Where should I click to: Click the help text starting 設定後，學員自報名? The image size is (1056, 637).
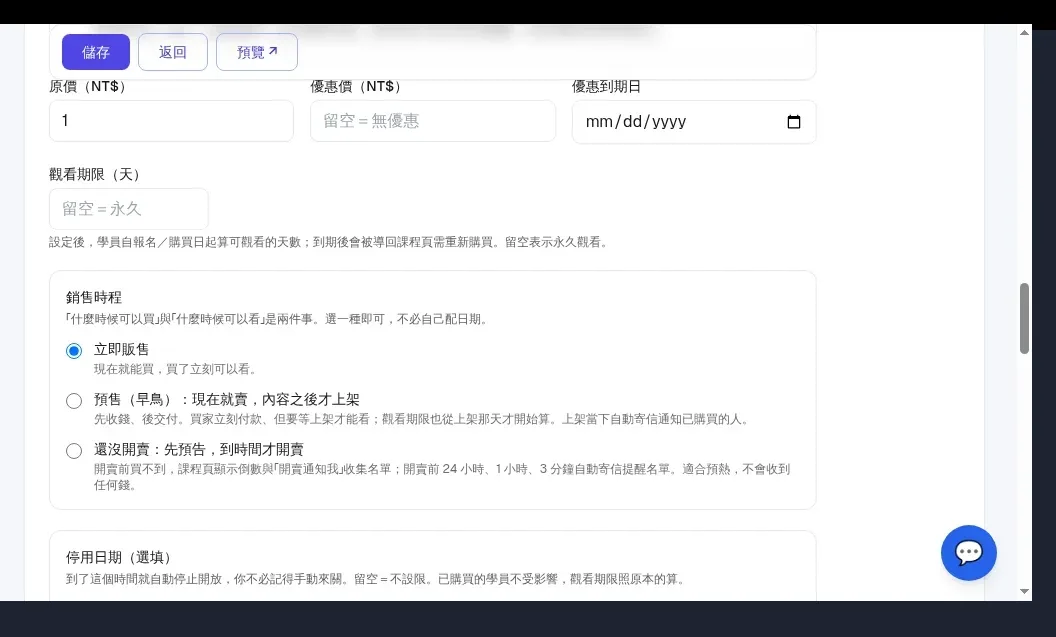[x=329, y=242]
